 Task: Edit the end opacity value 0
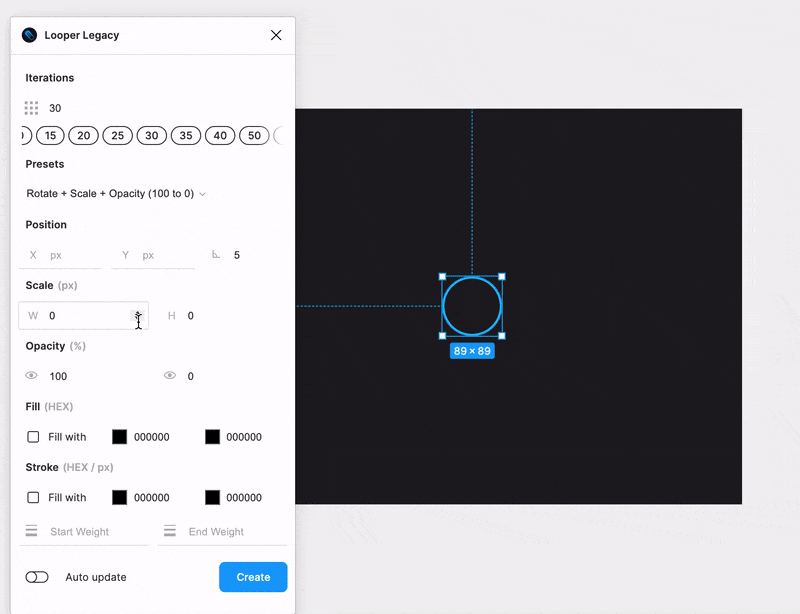[190, 377]
